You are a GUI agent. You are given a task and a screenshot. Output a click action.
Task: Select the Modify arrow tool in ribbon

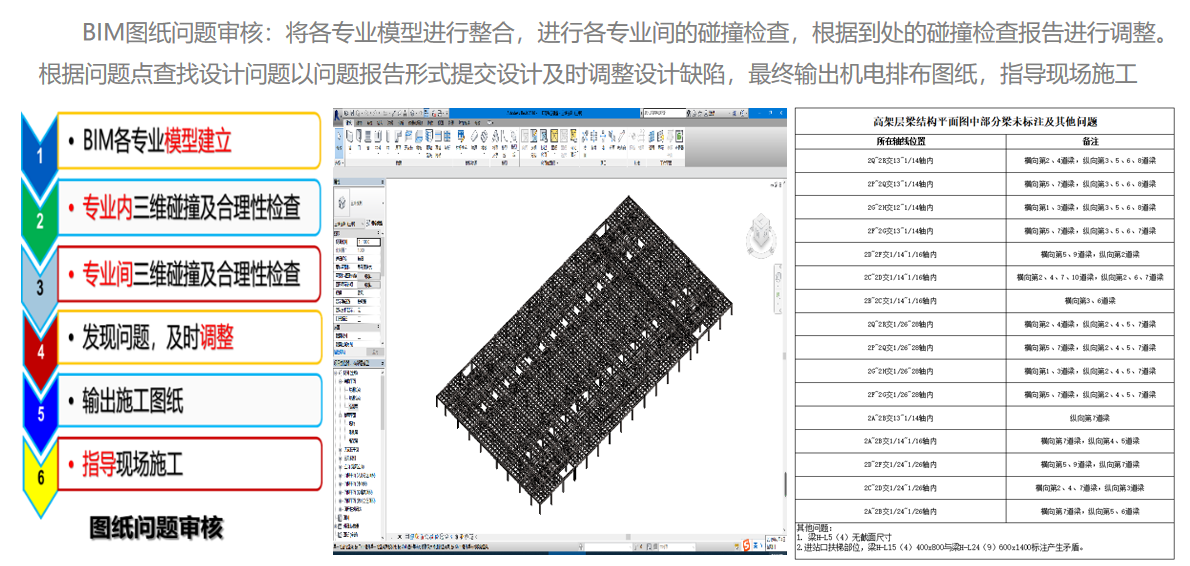pyautogui.click(x=339, y=141)
